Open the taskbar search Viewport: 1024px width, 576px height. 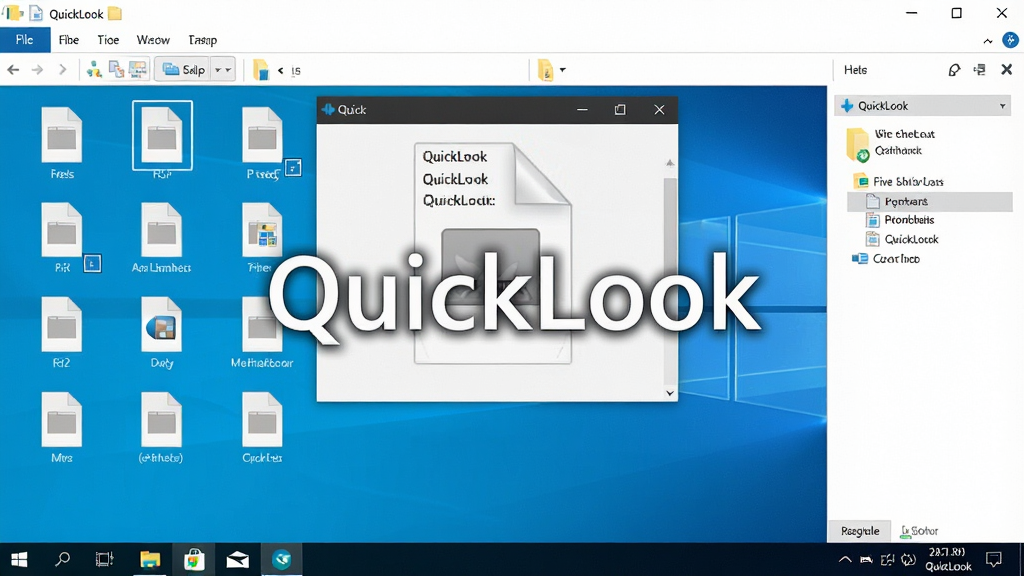(x=62, y=559)
